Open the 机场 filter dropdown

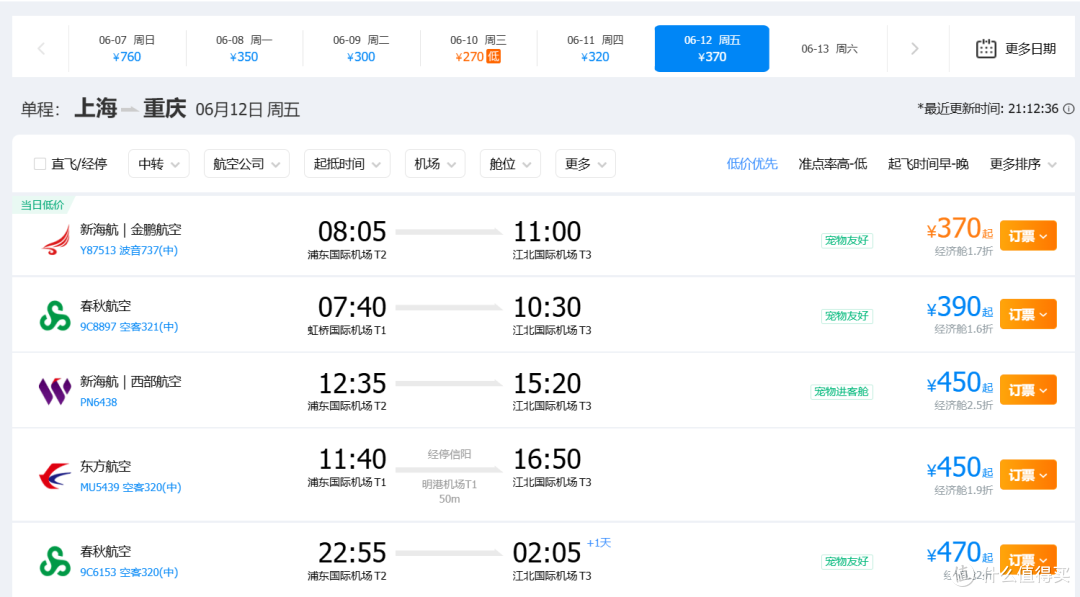pyautogui.click(x=435, y=164)
